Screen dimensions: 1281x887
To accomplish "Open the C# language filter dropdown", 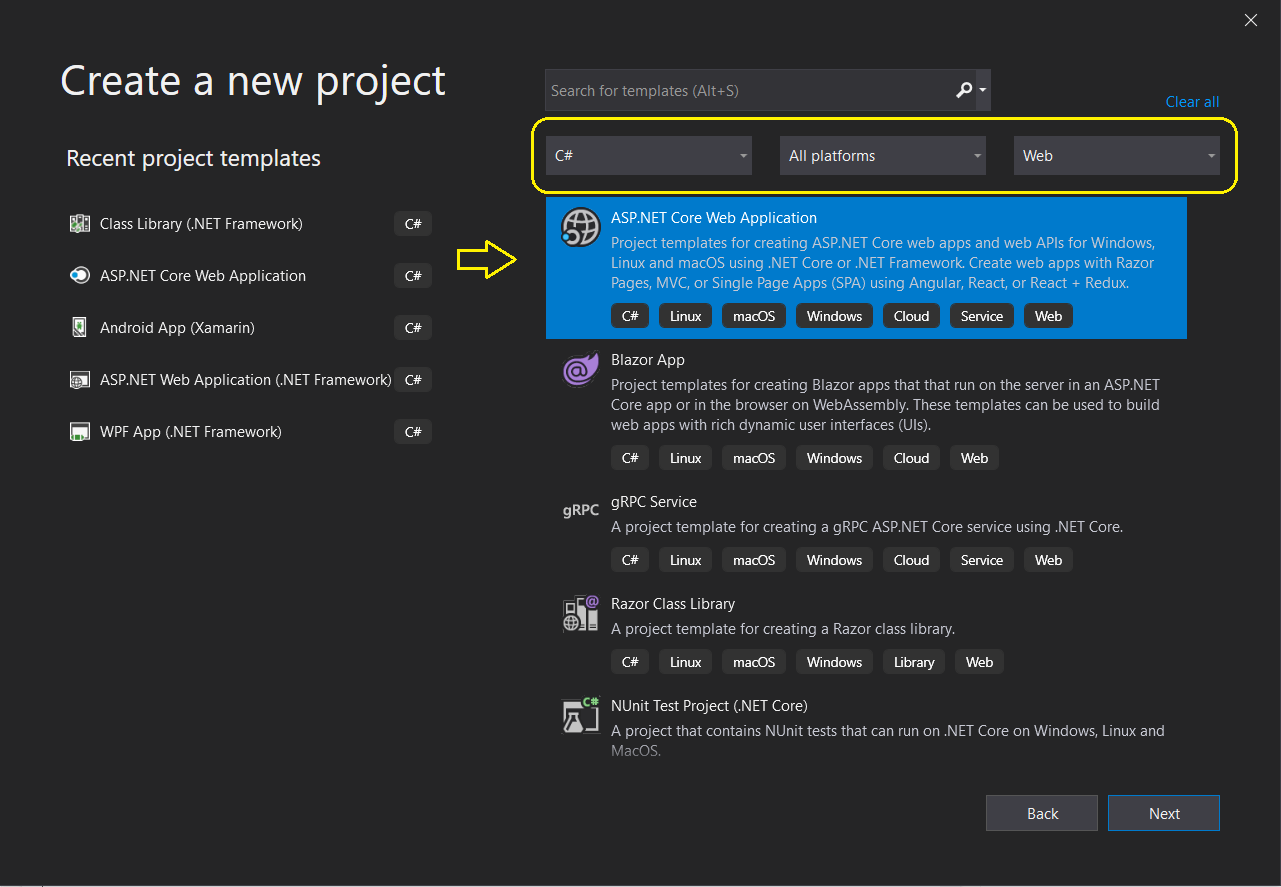I will click(649, 156).
